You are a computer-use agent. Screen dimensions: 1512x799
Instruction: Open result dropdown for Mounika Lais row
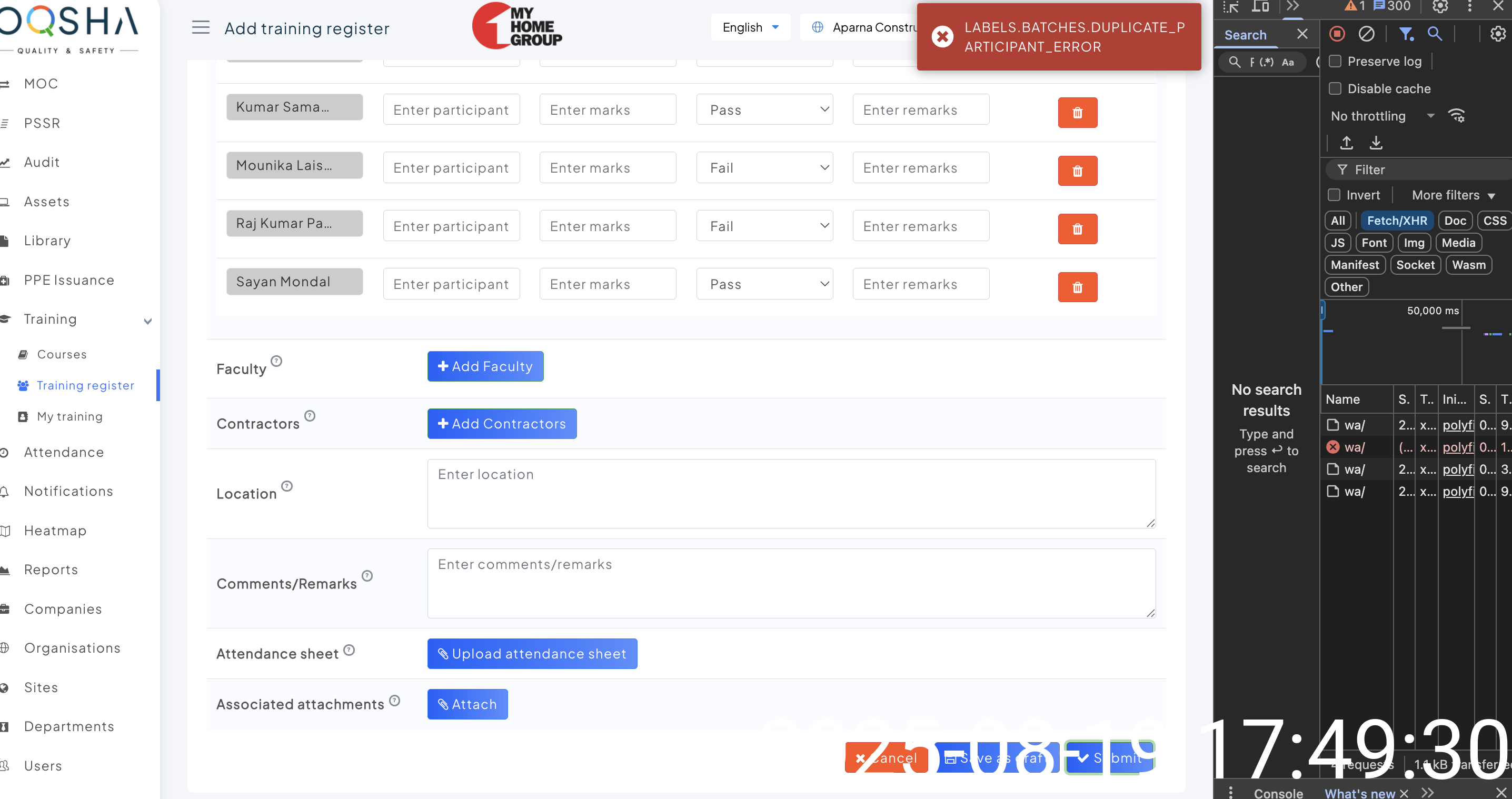pos(764,168)
